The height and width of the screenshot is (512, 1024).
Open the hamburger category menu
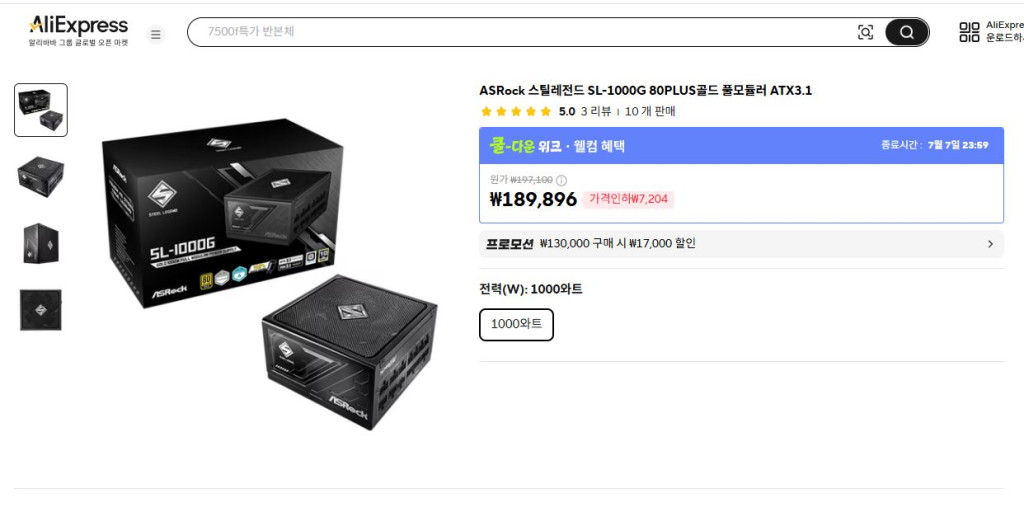155,34
